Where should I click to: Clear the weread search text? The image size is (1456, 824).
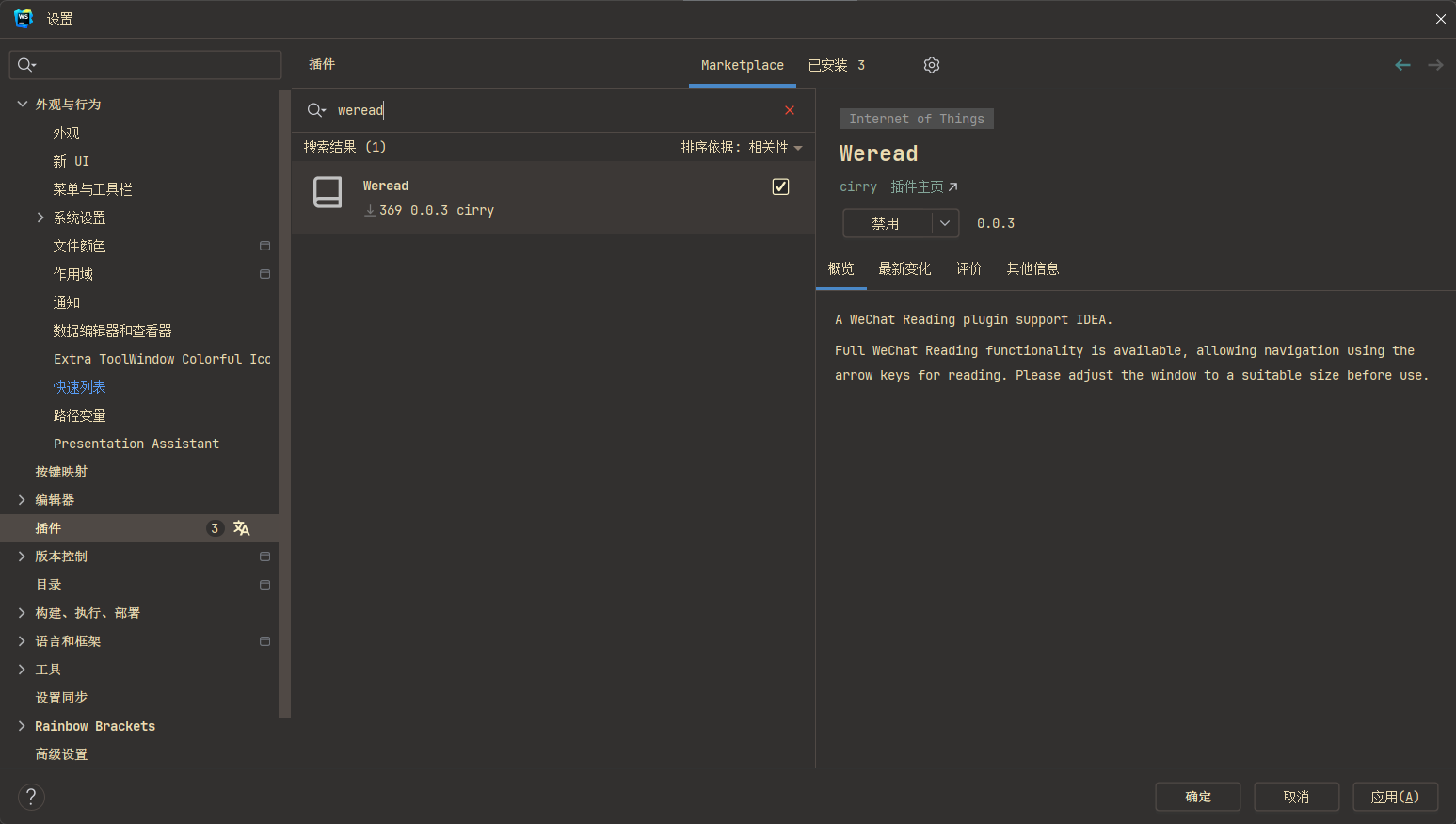[x=789, y=110]
